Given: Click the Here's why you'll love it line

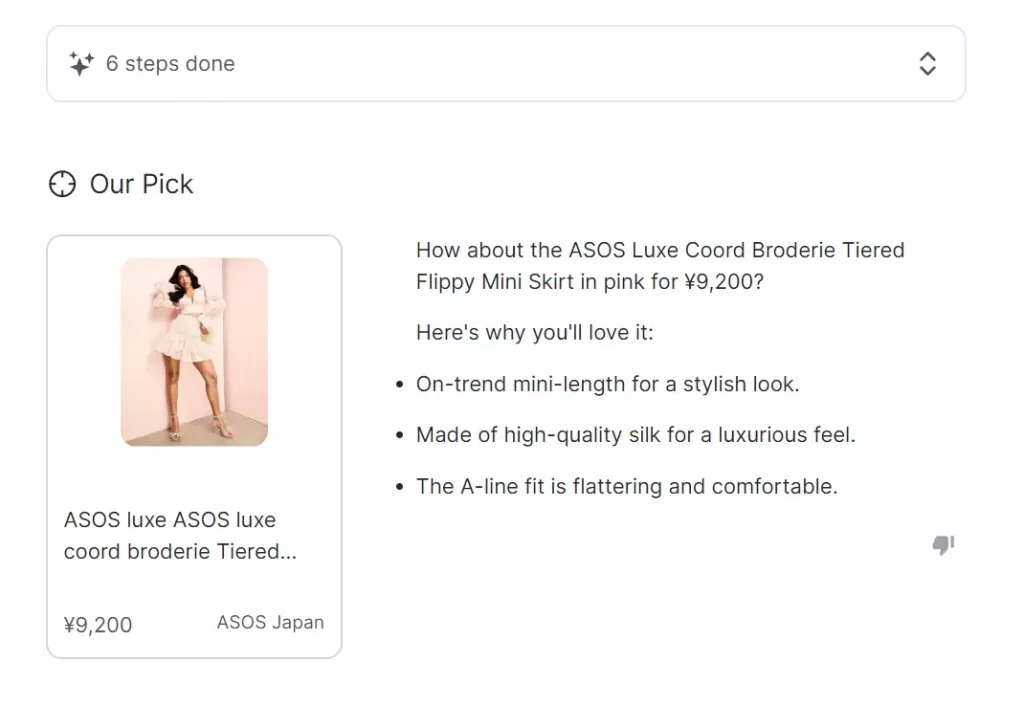Looking at the screenshot, I should (535, 332).
